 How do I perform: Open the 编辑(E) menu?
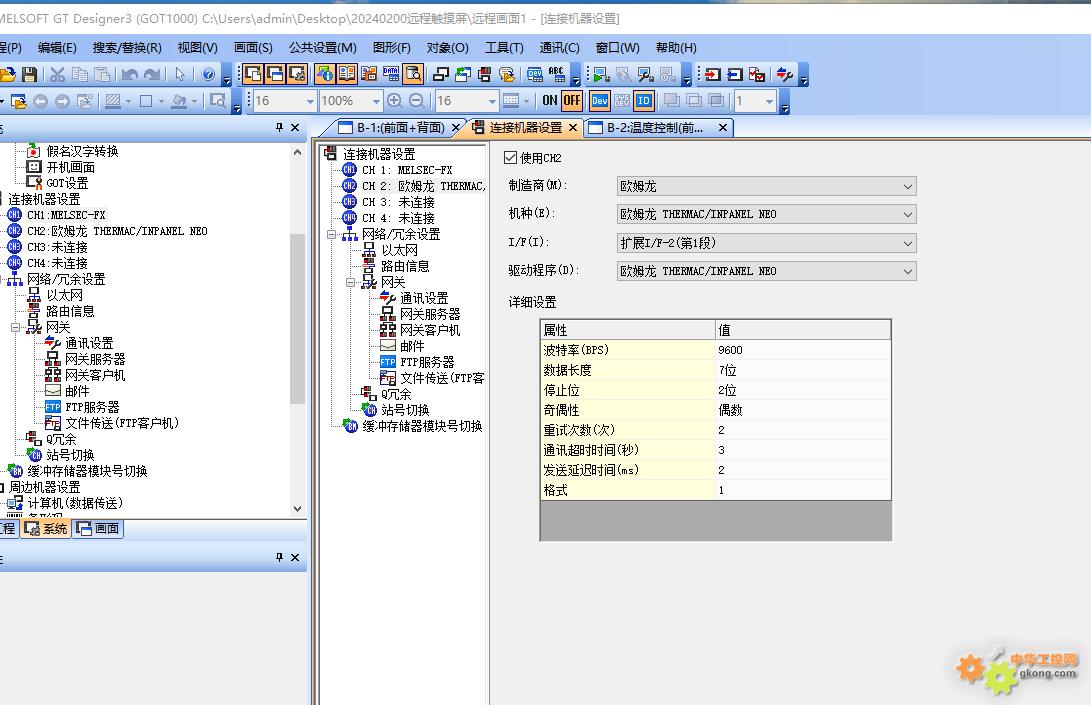point(57,47)
